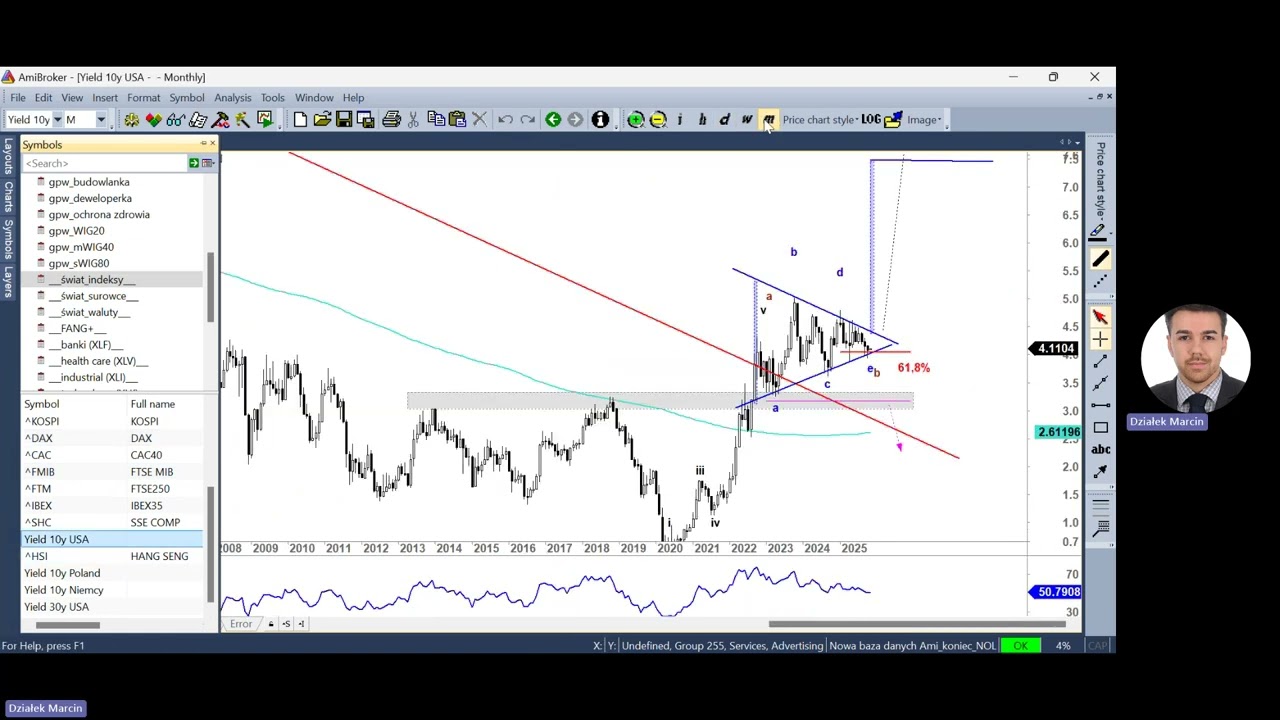Toggle dotted line style

coord(1100,282)
